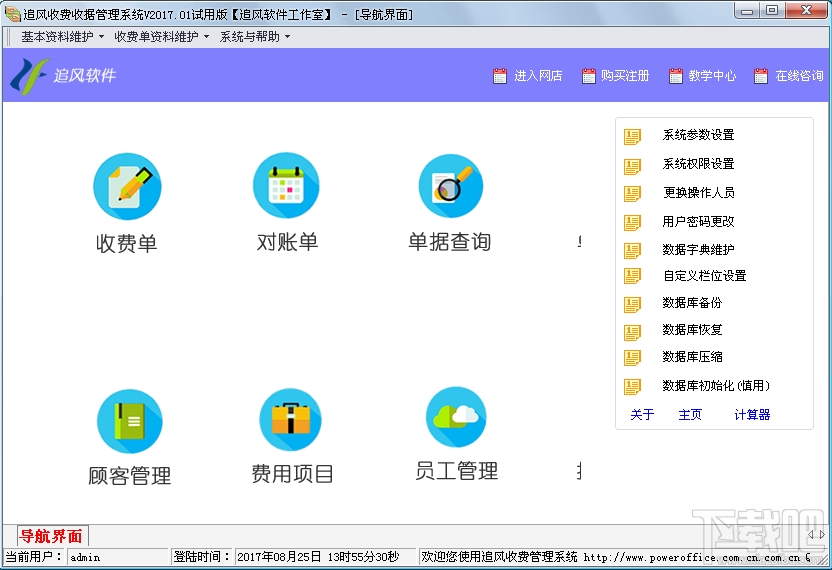Click the 主页 link

[x=690, y=414]
